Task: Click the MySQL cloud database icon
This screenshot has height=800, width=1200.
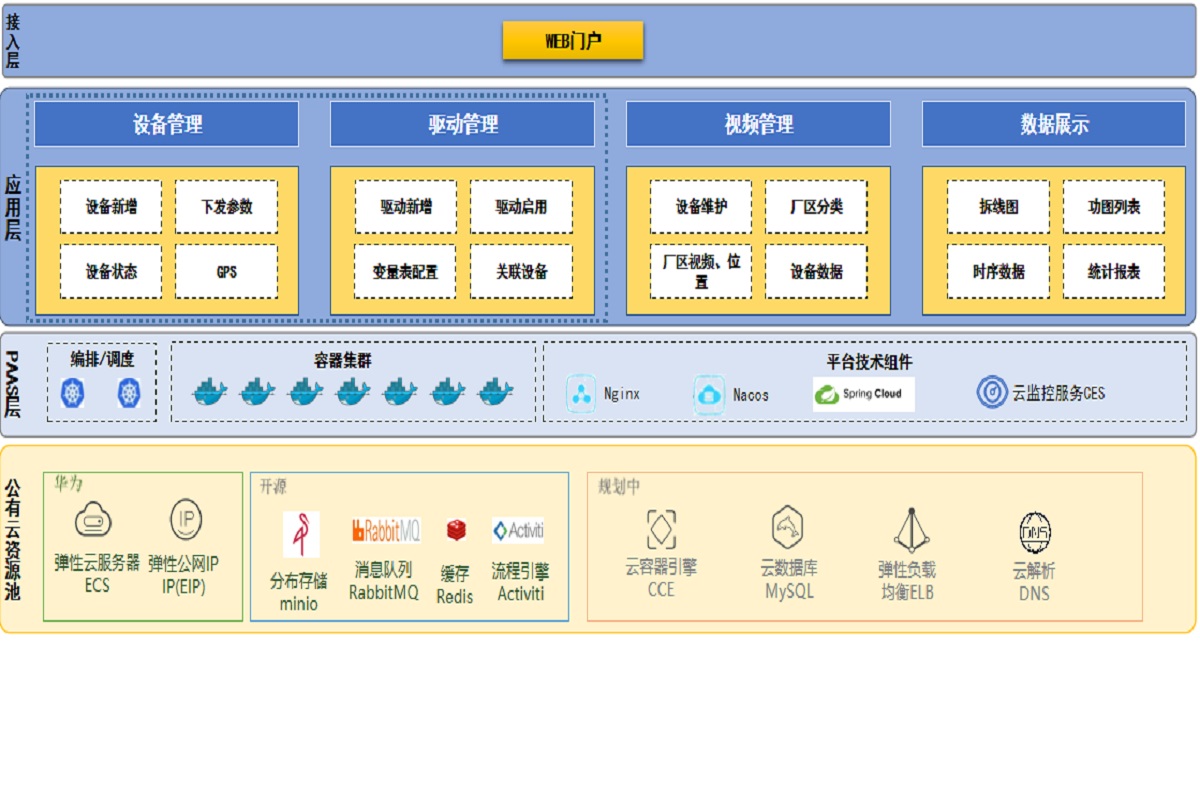Action: tap(788, 527)
